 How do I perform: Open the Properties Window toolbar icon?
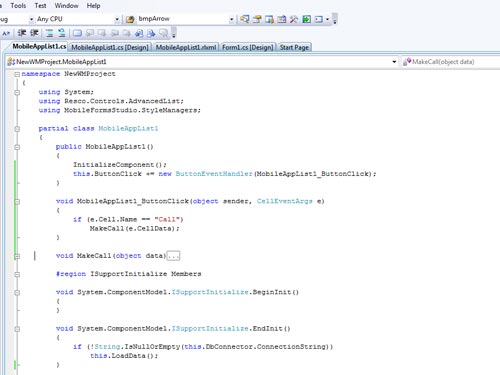click(x=257, y=19)
